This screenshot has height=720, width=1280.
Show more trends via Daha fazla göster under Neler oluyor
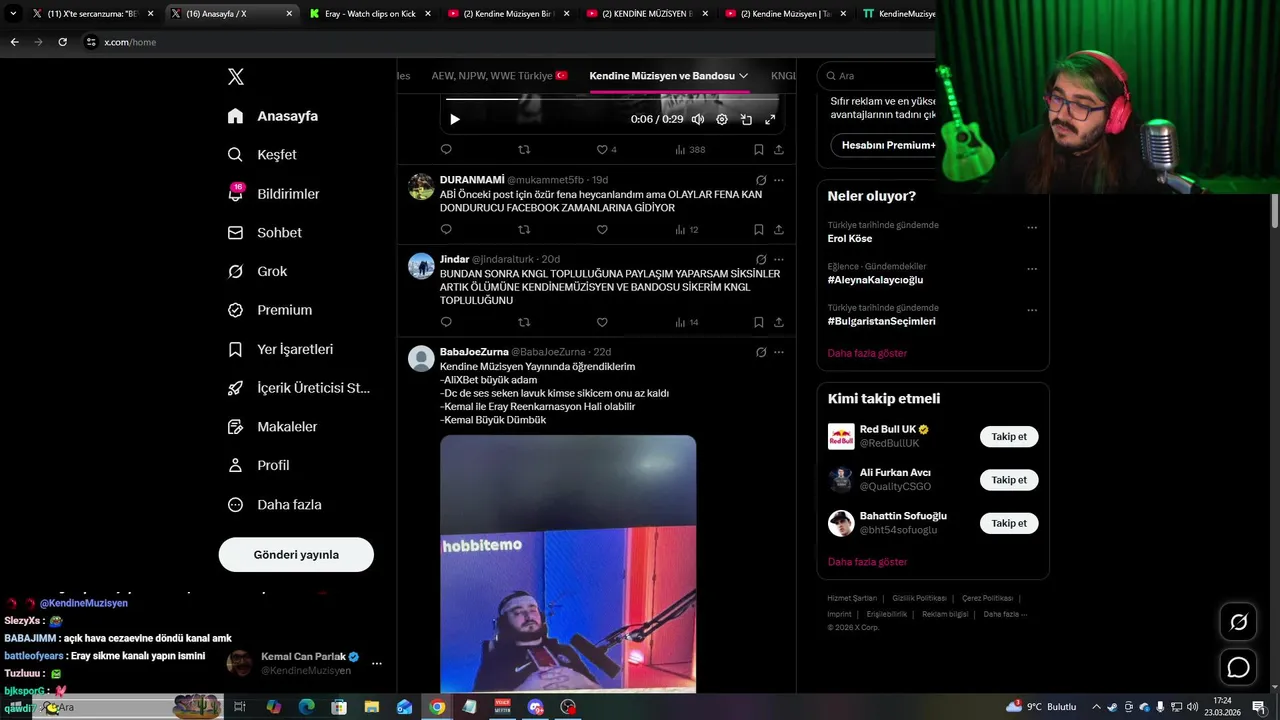[x=867, y=353]
